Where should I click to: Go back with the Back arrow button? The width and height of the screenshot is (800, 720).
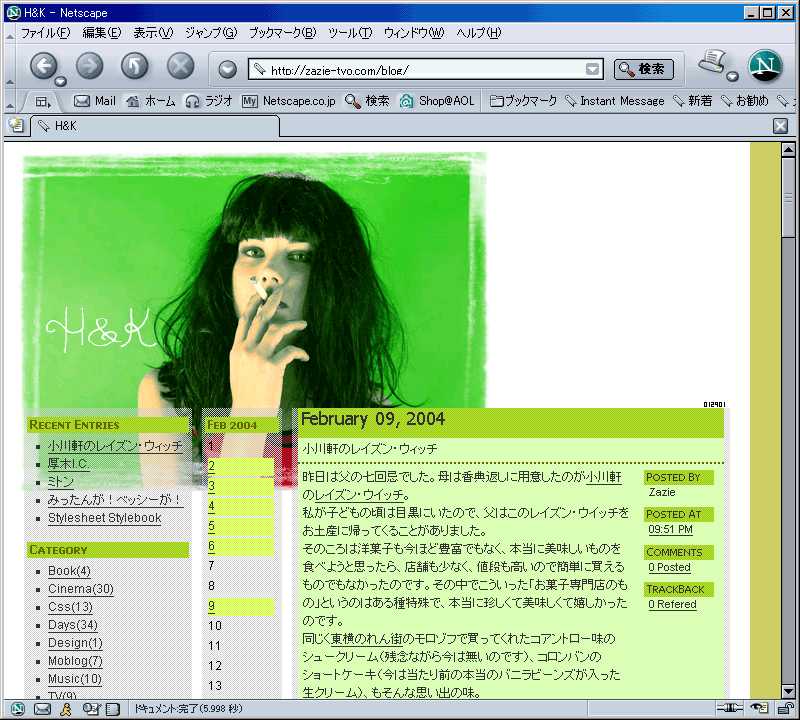(x=43, y=66)
